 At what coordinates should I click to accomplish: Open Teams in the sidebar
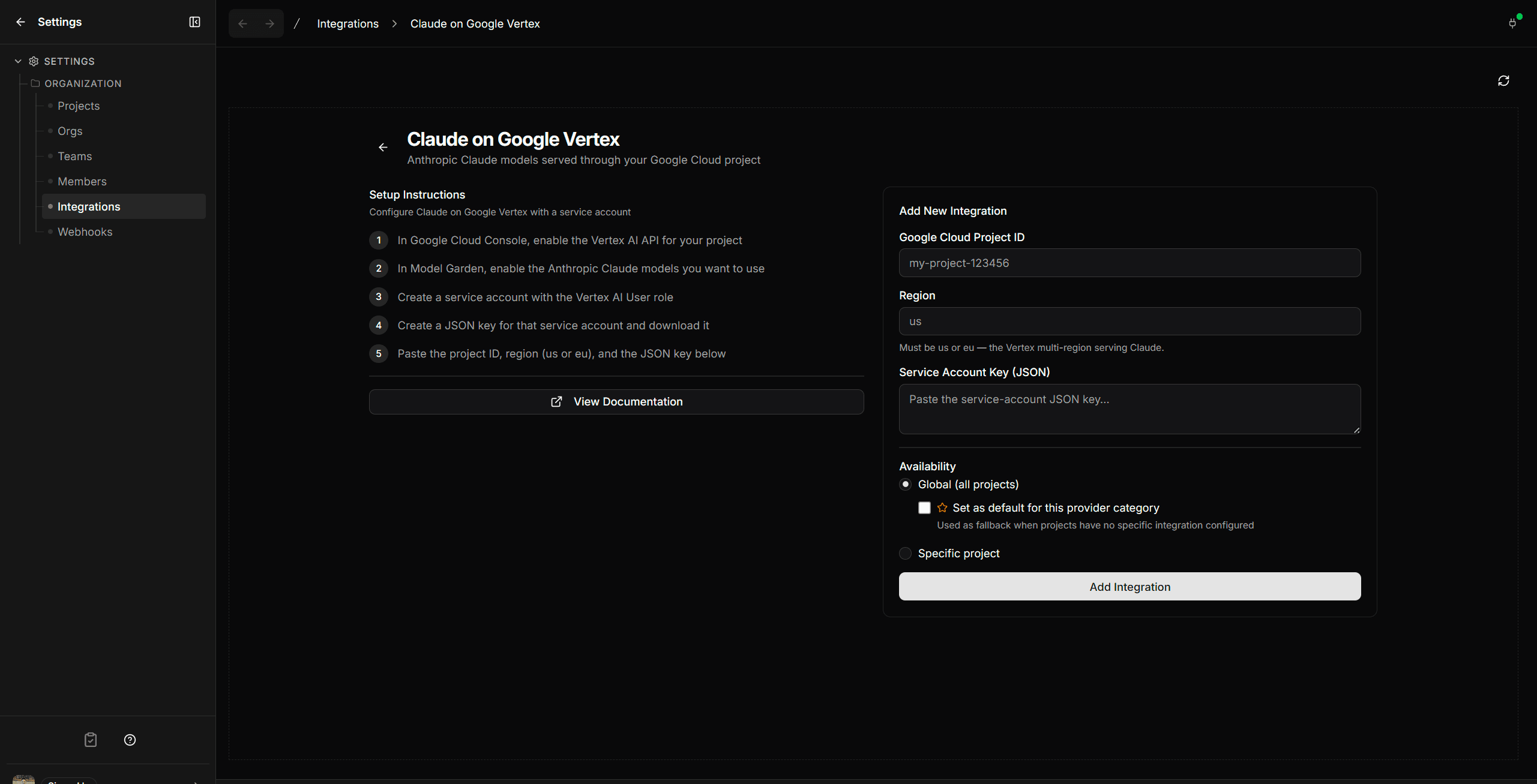pos(75,157)
